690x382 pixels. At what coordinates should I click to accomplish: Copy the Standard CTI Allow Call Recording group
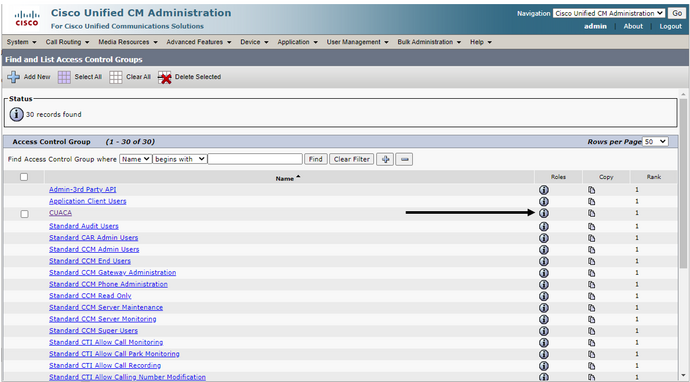591,366
